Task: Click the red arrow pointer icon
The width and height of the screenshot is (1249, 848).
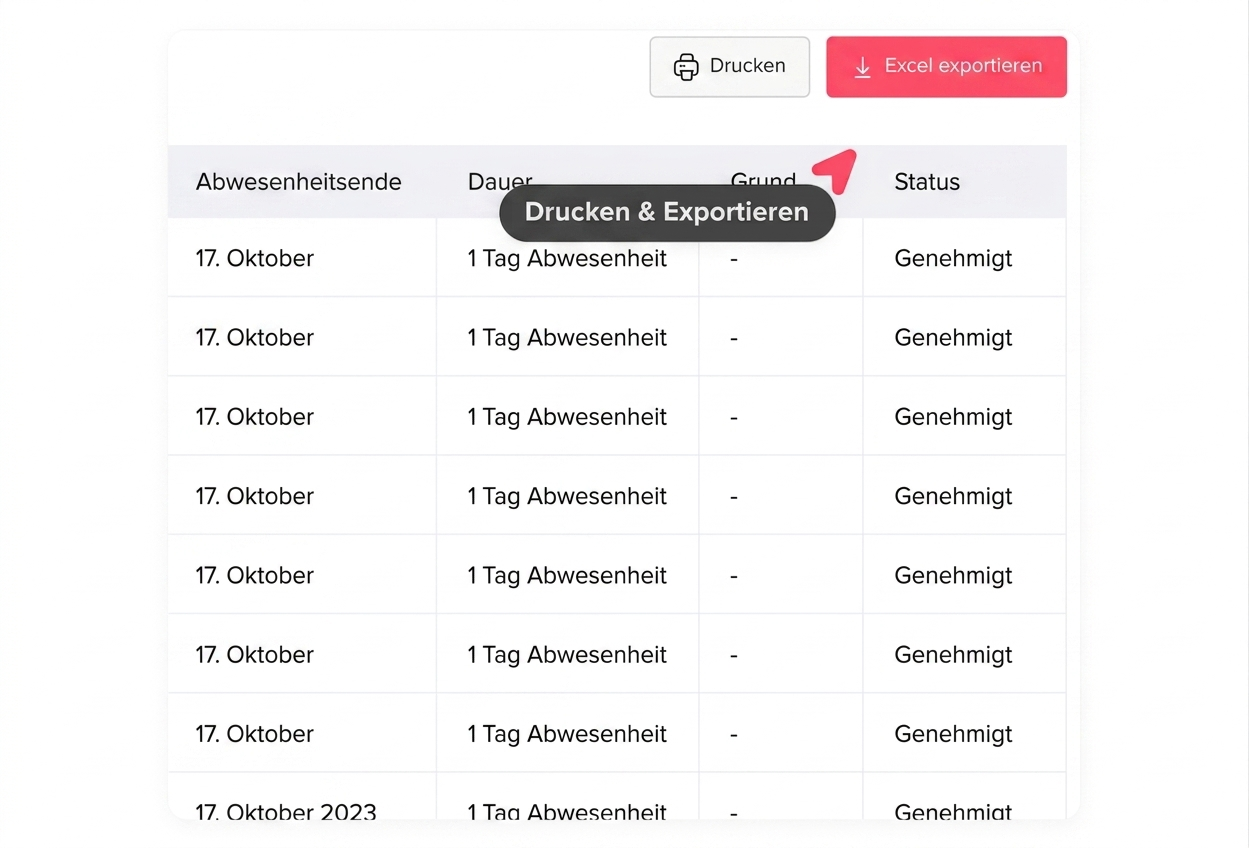Action: [836, 169]
